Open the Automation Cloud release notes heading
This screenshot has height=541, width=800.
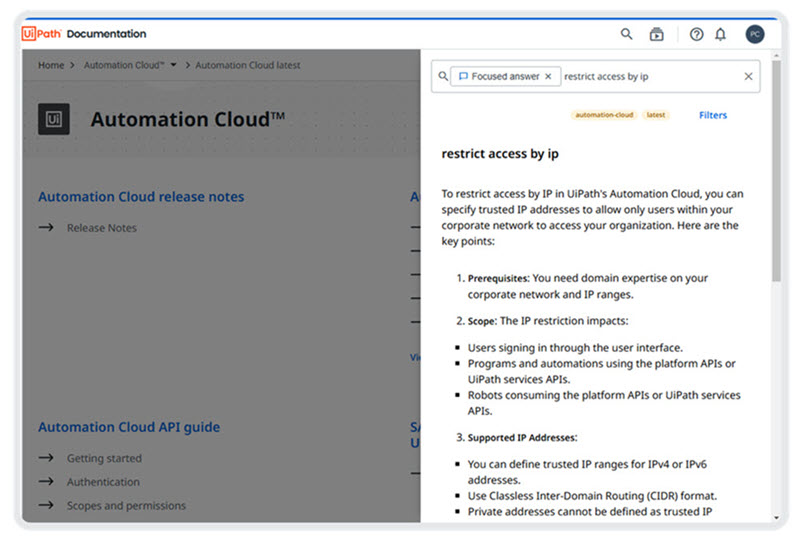coord(141,197)
